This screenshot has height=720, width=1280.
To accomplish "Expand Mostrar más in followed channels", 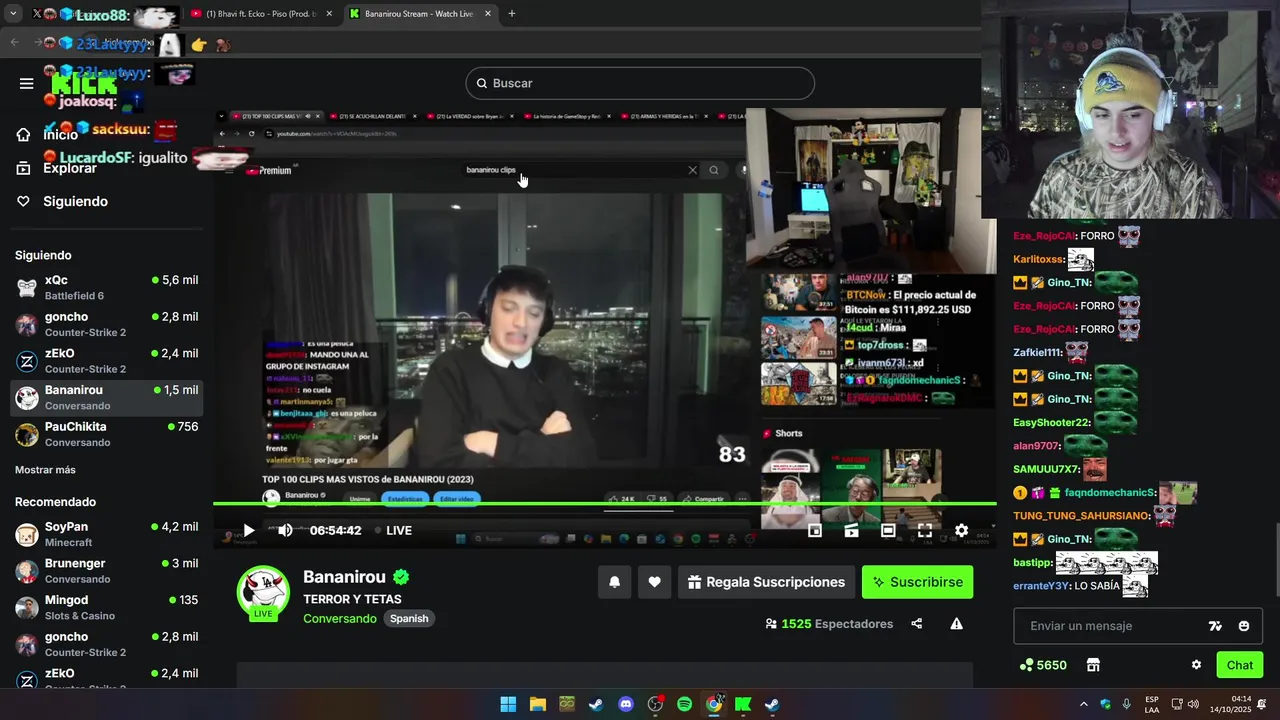I will 45,470.
